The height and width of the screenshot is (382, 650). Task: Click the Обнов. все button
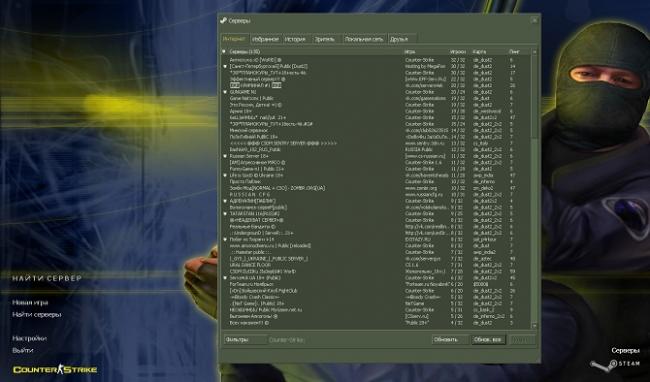pos(488,340)
